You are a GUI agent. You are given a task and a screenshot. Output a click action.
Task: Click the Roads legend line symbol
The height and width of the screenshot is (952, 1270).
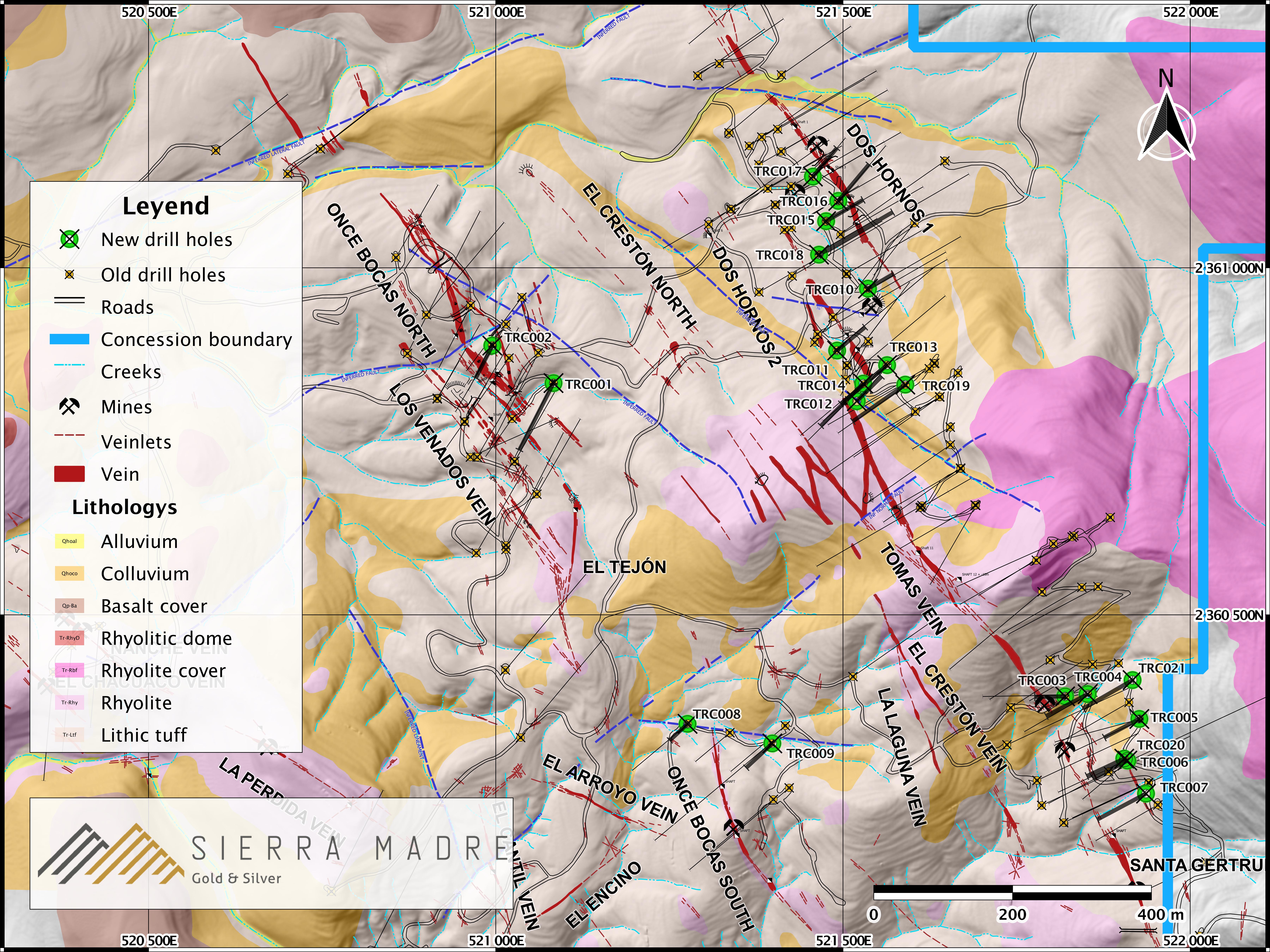[69, 300]
